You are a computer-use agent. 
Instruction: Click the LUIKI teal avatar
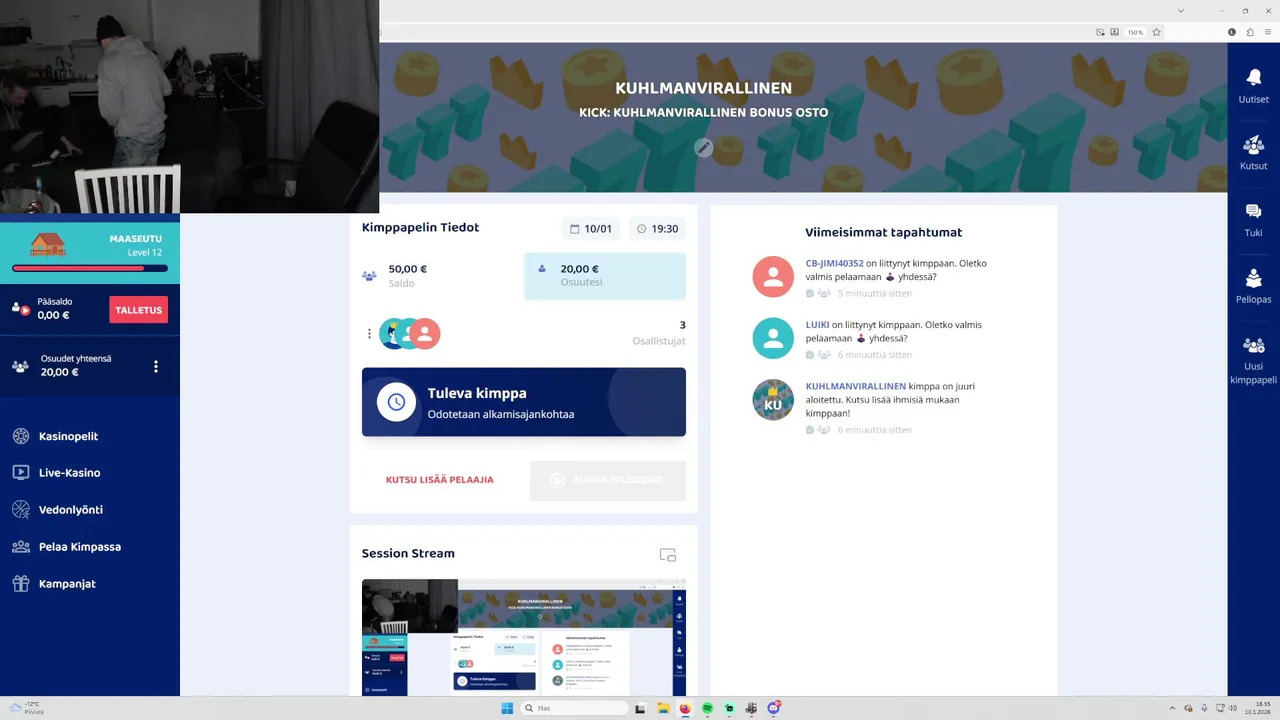773,338
